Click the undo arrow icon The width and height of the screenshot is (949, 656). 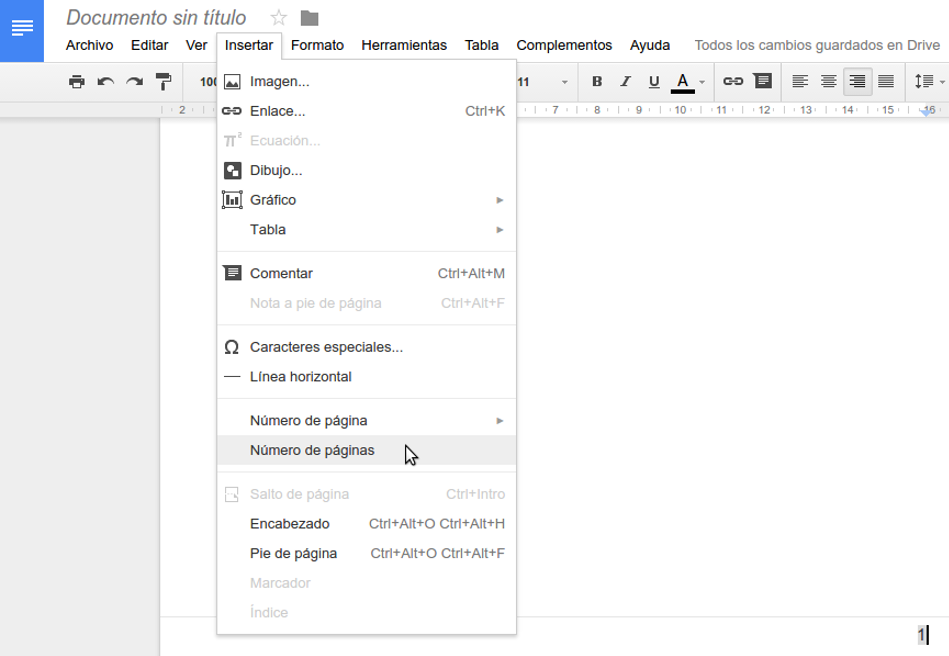pyautogui.click(x=106, y=82)
